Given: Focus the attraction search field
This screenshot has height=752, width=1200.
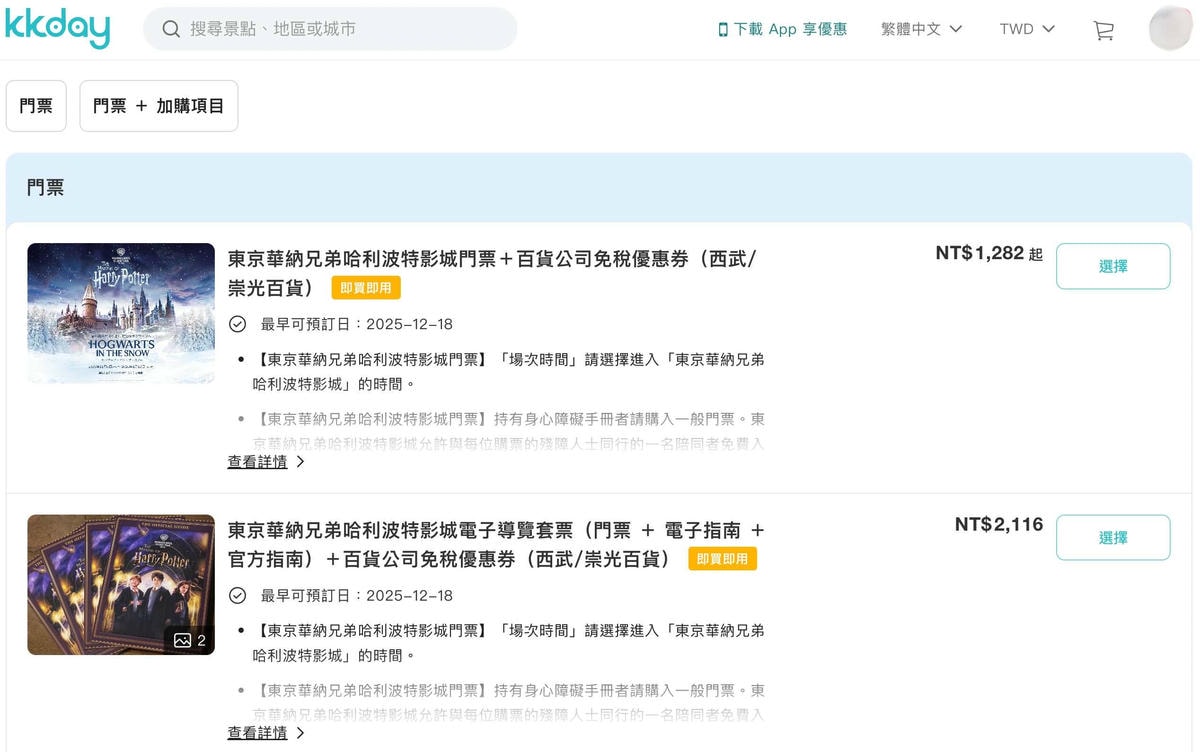Looking at the screenshot, I should [x=330, y=29].
